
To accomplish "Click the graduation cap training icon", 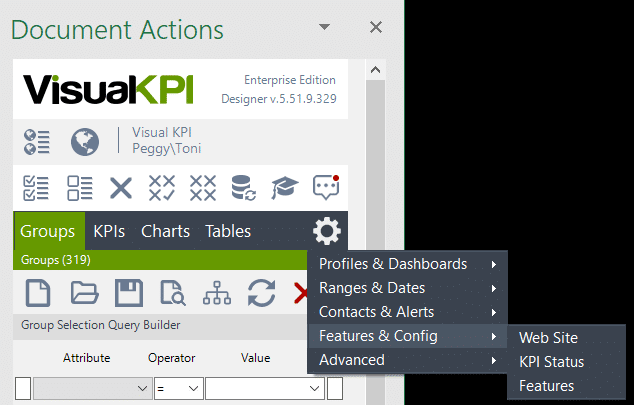I will [x=285, y=188].
